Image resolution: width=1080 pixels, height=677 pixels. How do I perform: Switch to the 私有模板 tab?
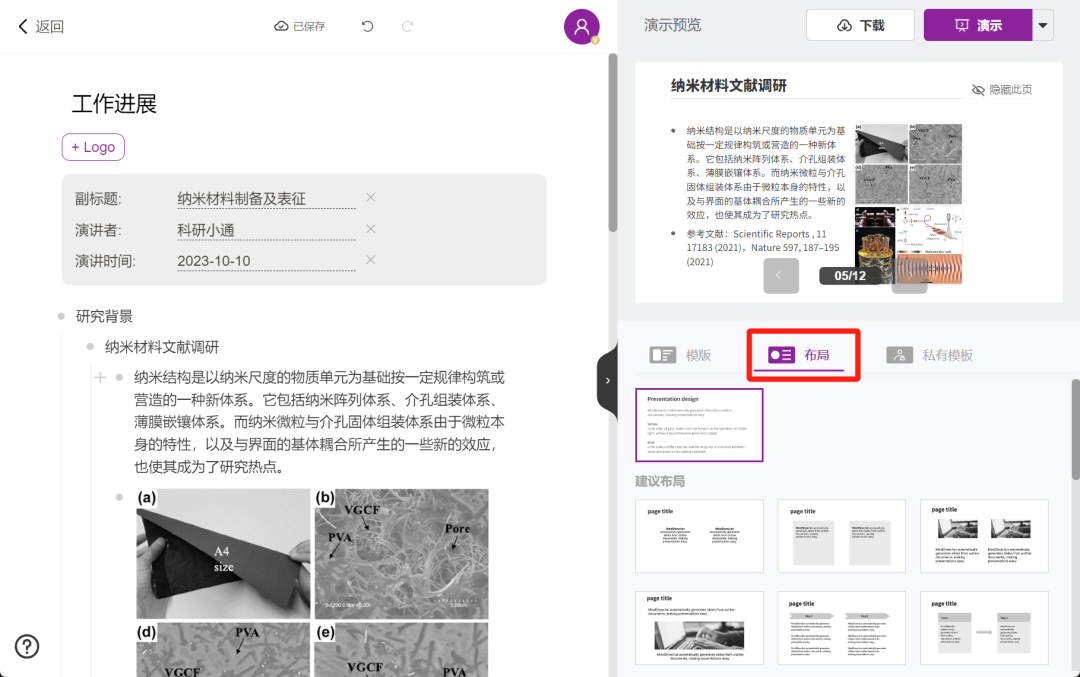[x=929, y=355]
